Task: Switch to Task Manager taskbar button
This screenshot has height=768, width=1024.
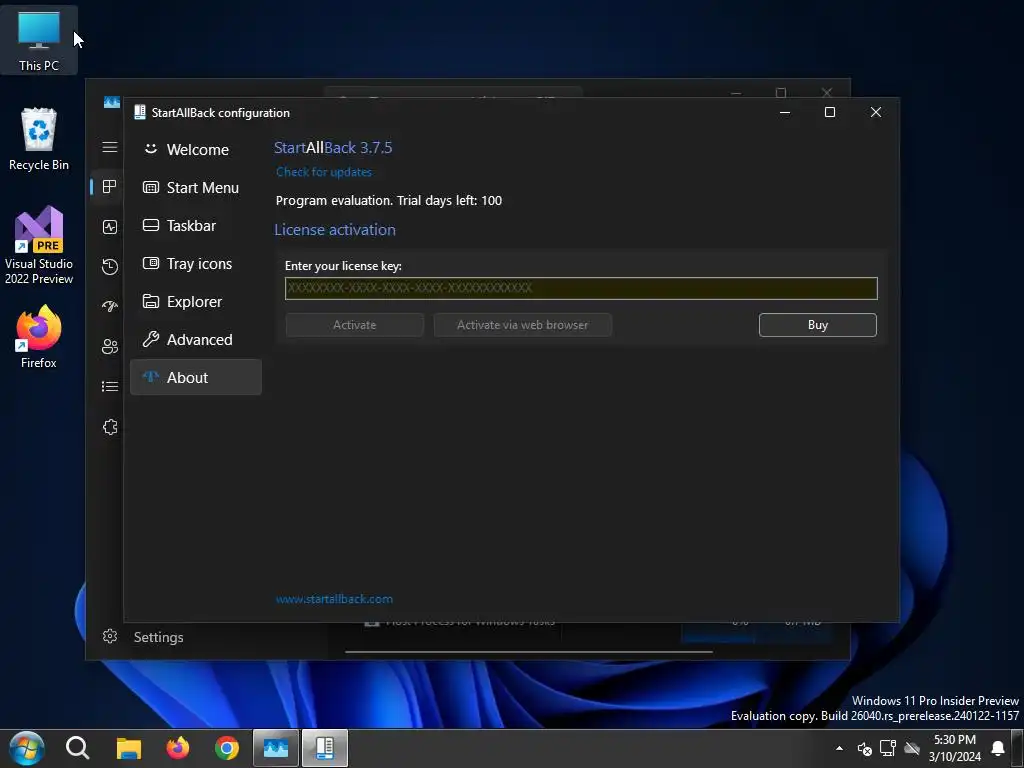Action: pyautogui.click(x=276, y=748)
